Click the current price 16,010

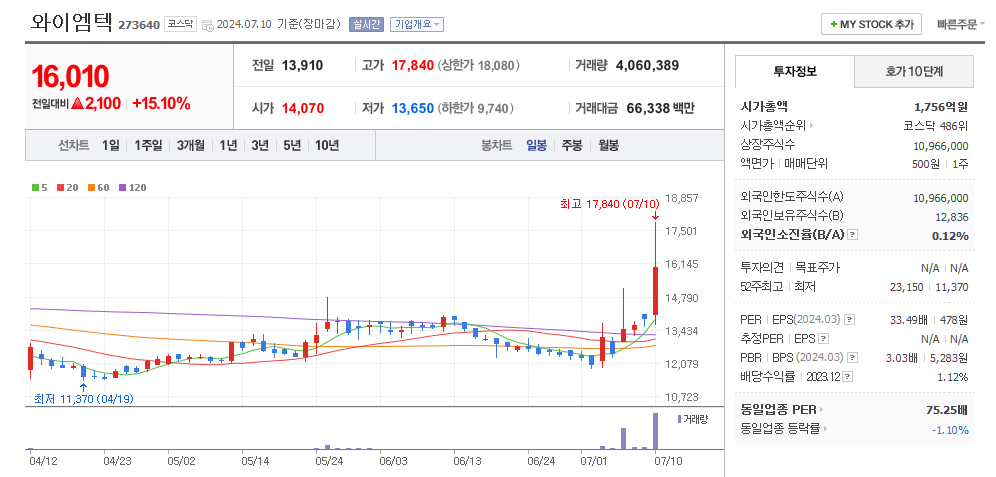click(71, 76)
